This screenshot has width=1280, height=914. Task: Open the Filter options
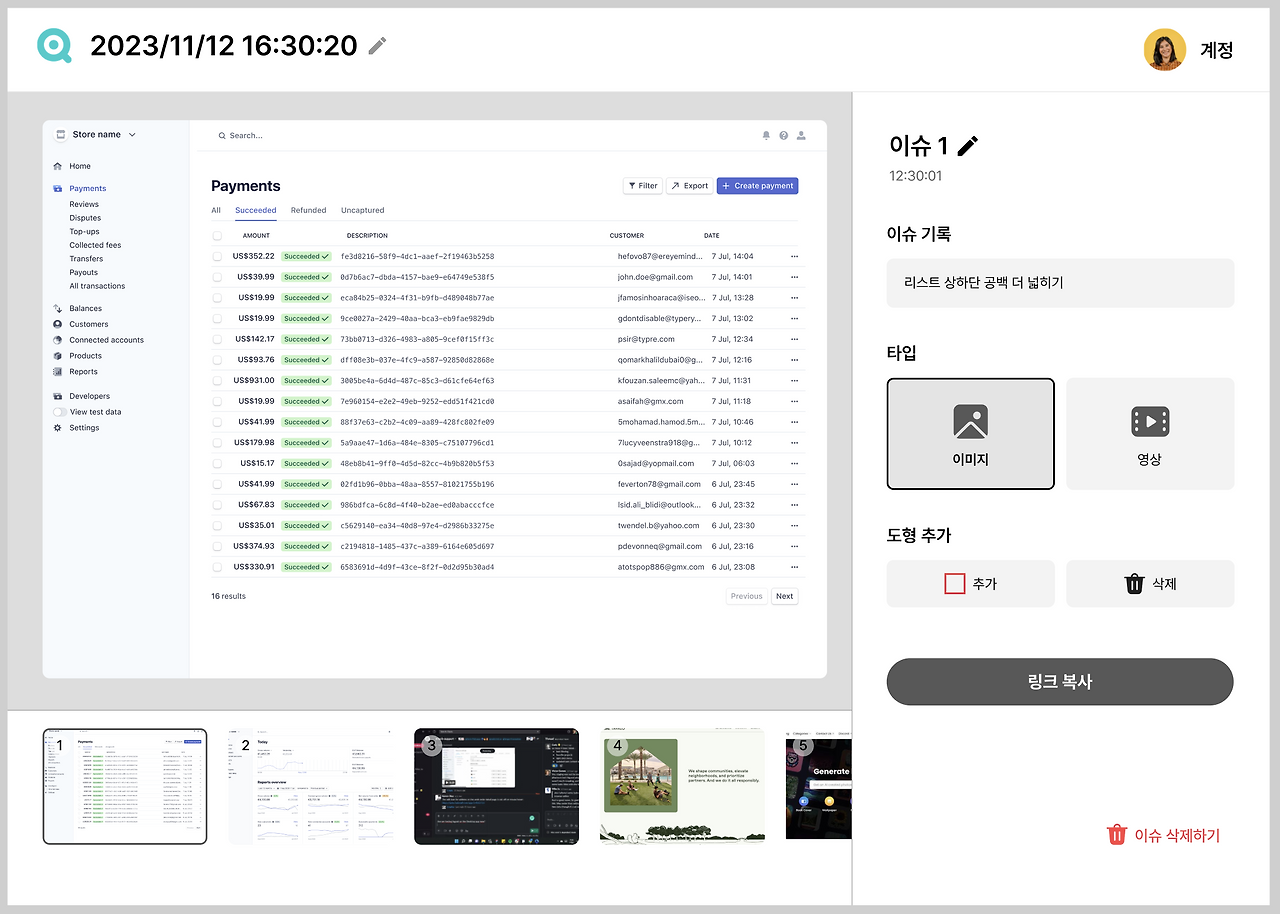coord(642,185)
